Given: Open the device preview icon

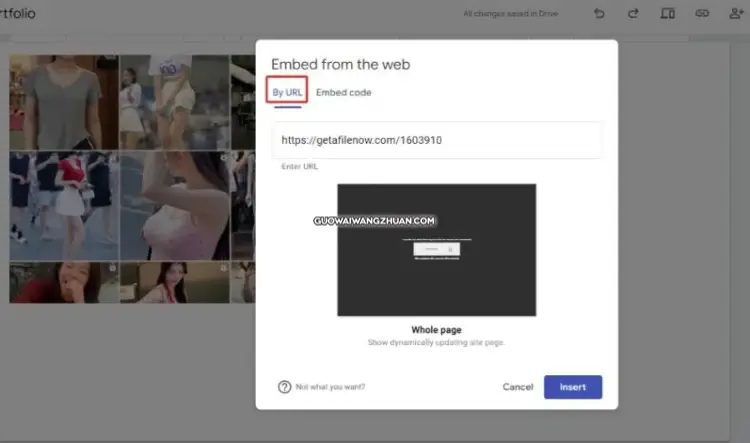Looking at the screenshot, I should [667, 13].
